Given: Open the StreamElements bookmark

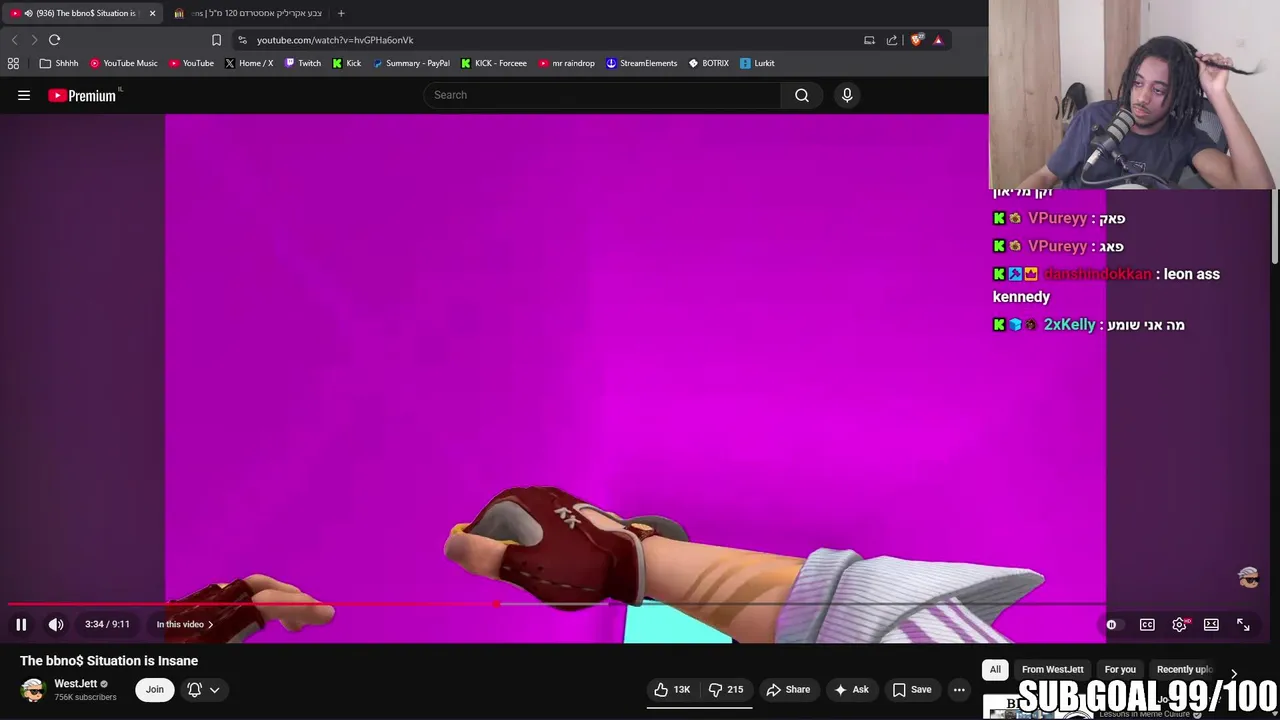Looking at the screenshot, I should (642, 63).
